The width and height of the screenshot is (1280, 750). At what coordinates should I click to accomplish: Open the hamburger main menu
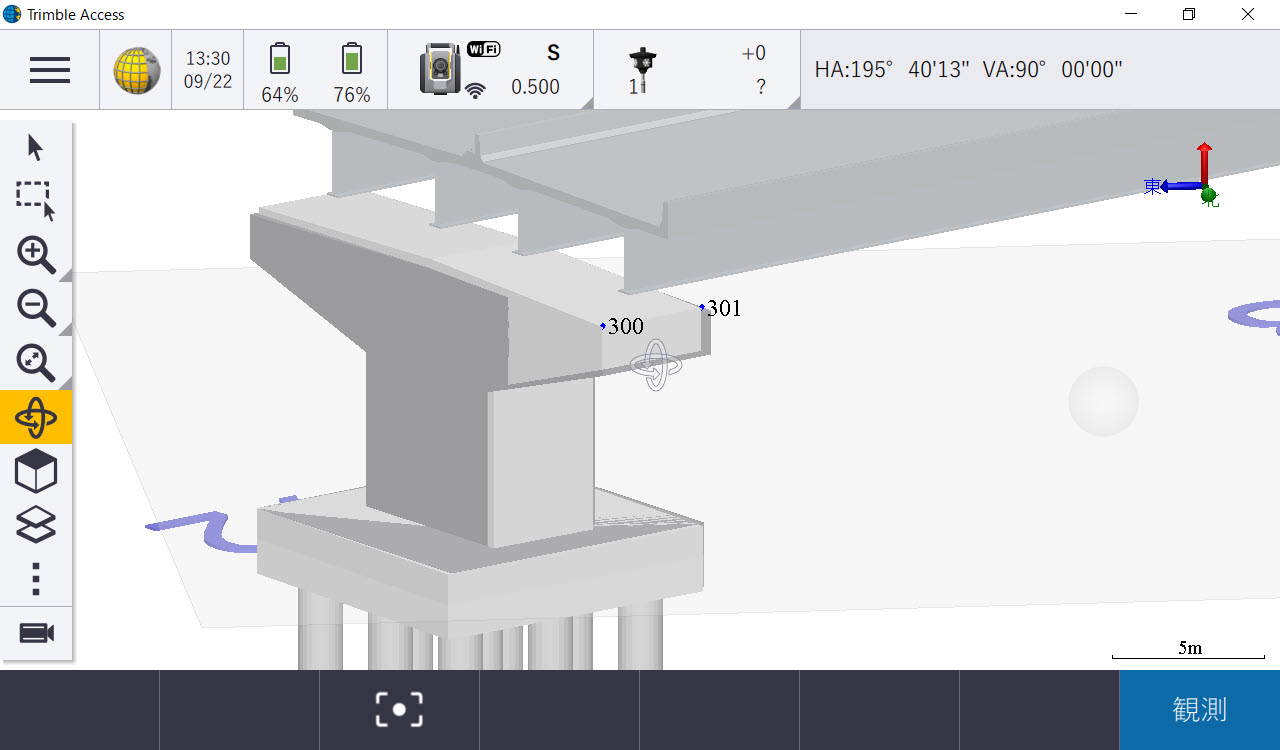click(x=50, y=70)
